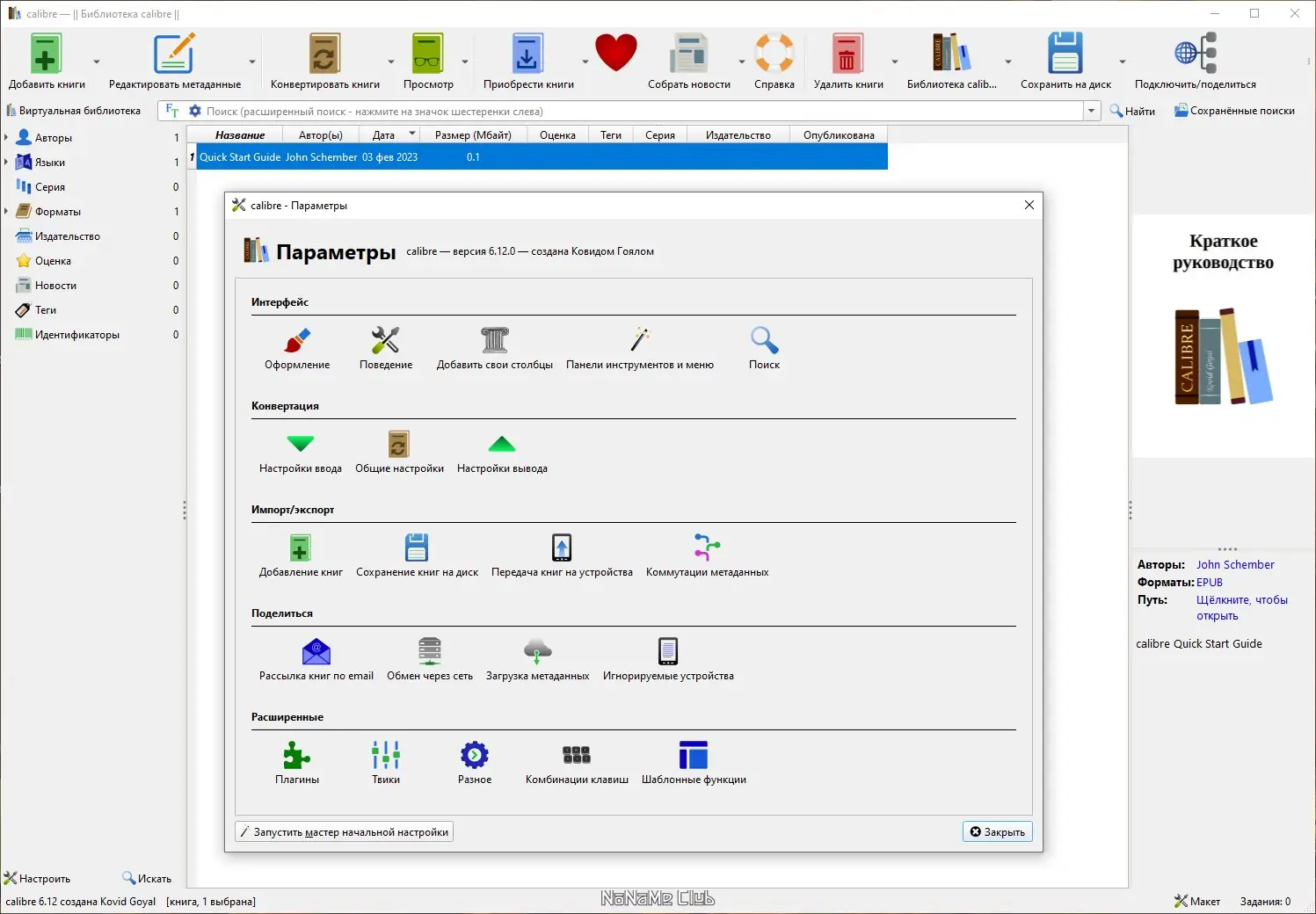Image resolution: width=1316 pixels, height=914 pixels.
Task: Sort by the Размер (Мбайт) column header
Action: (473, 134)
